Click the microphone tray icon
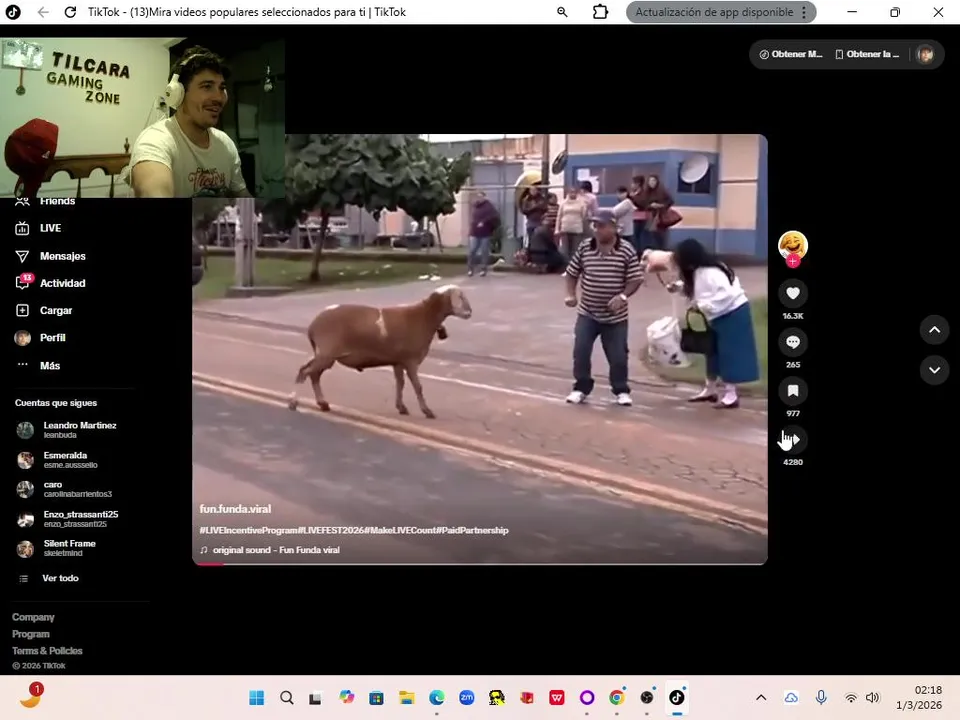960x720 pixels. pyautogui.click(x=821, y=697)
